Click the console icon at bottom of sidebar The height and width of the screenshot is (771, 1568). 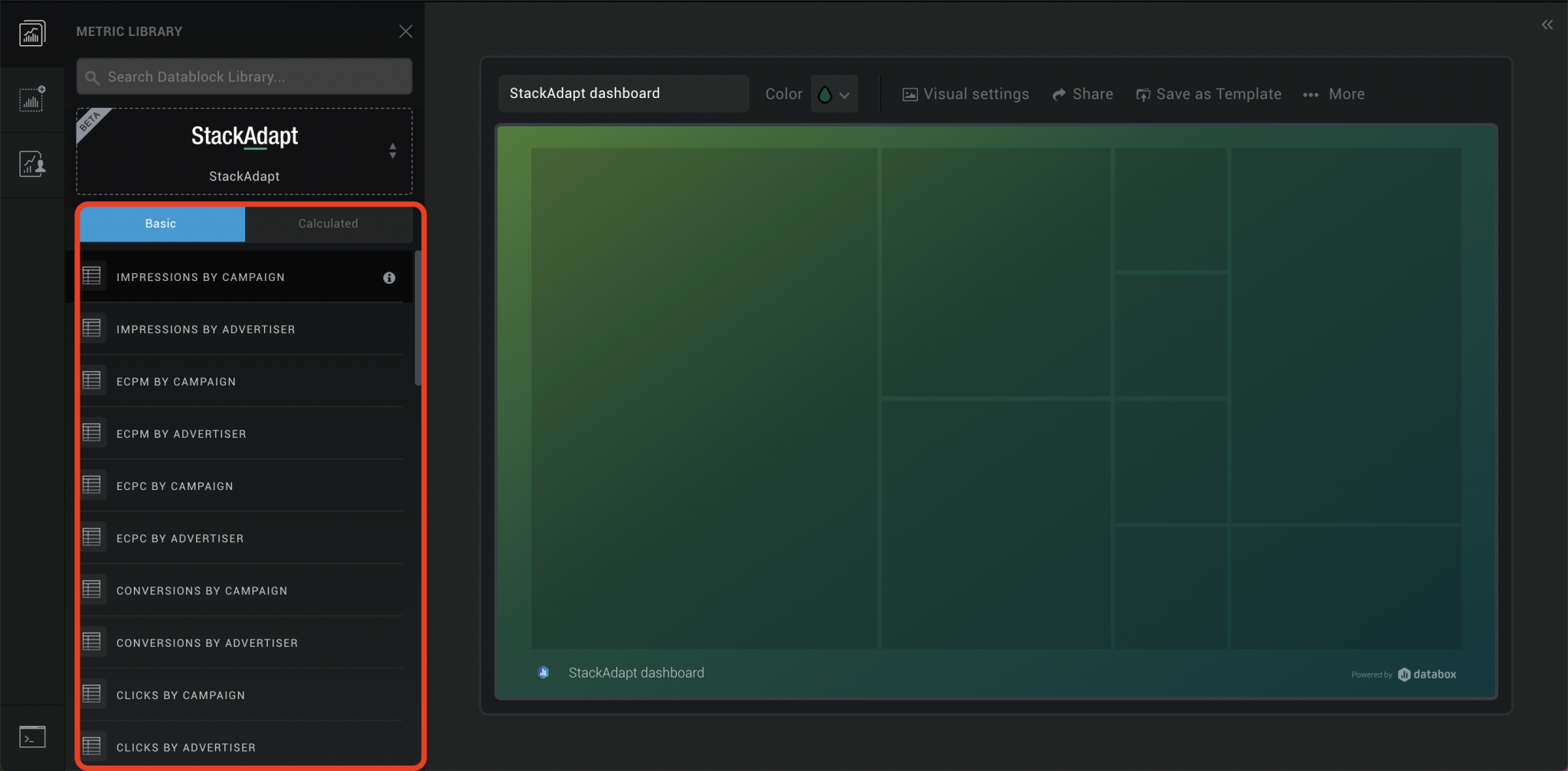(32, 737)
